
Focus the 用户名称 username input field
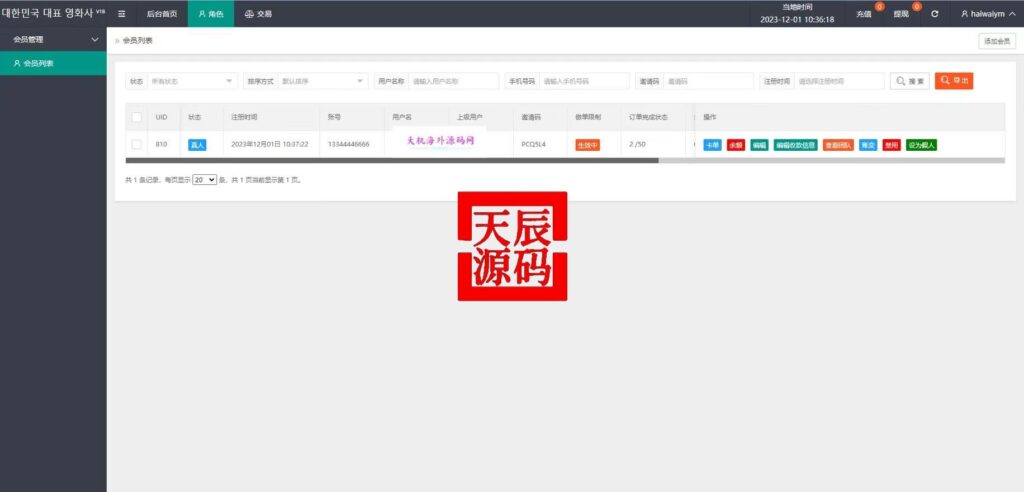[x=453, y=81]
